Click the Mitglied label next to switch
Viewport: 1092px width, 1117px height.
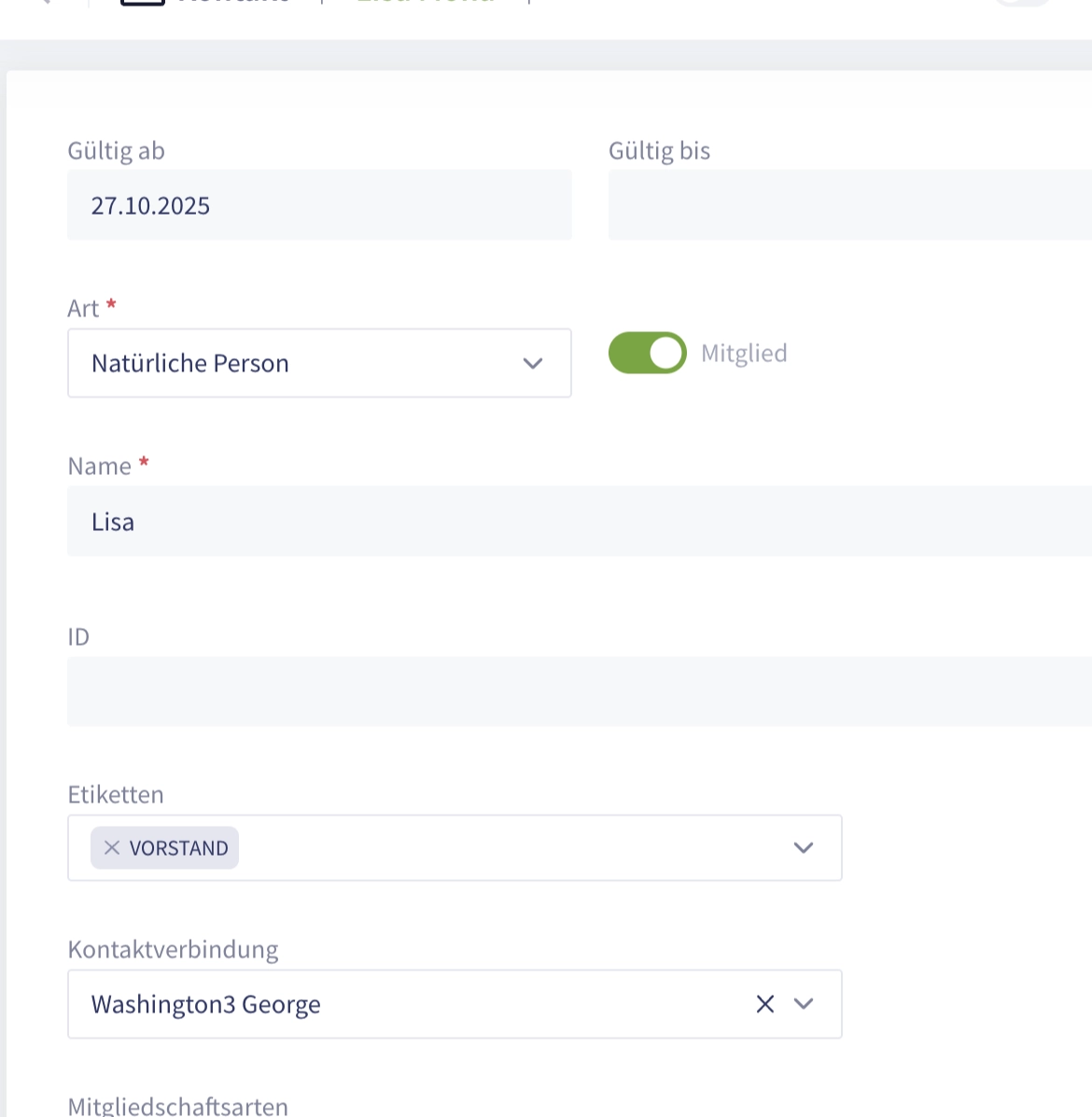pos(744,353)
